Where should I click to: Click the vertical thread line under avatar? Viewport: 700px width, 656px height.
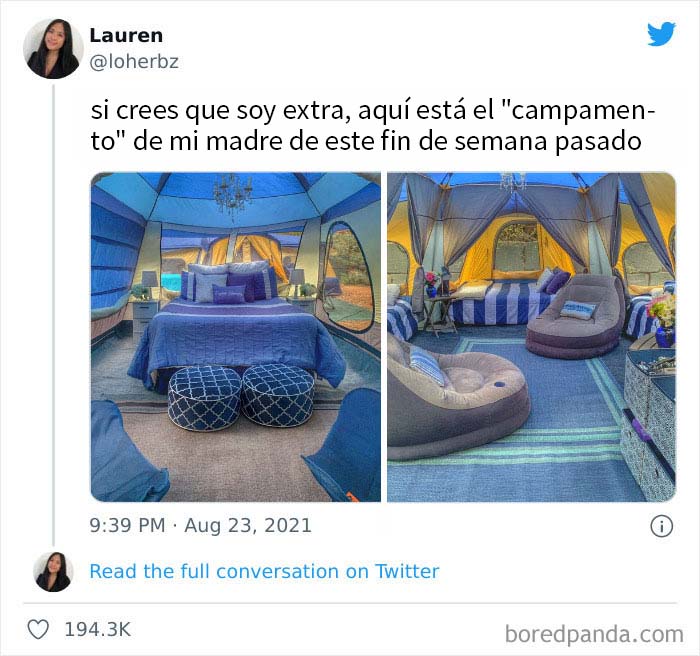[x=54, y=315]
